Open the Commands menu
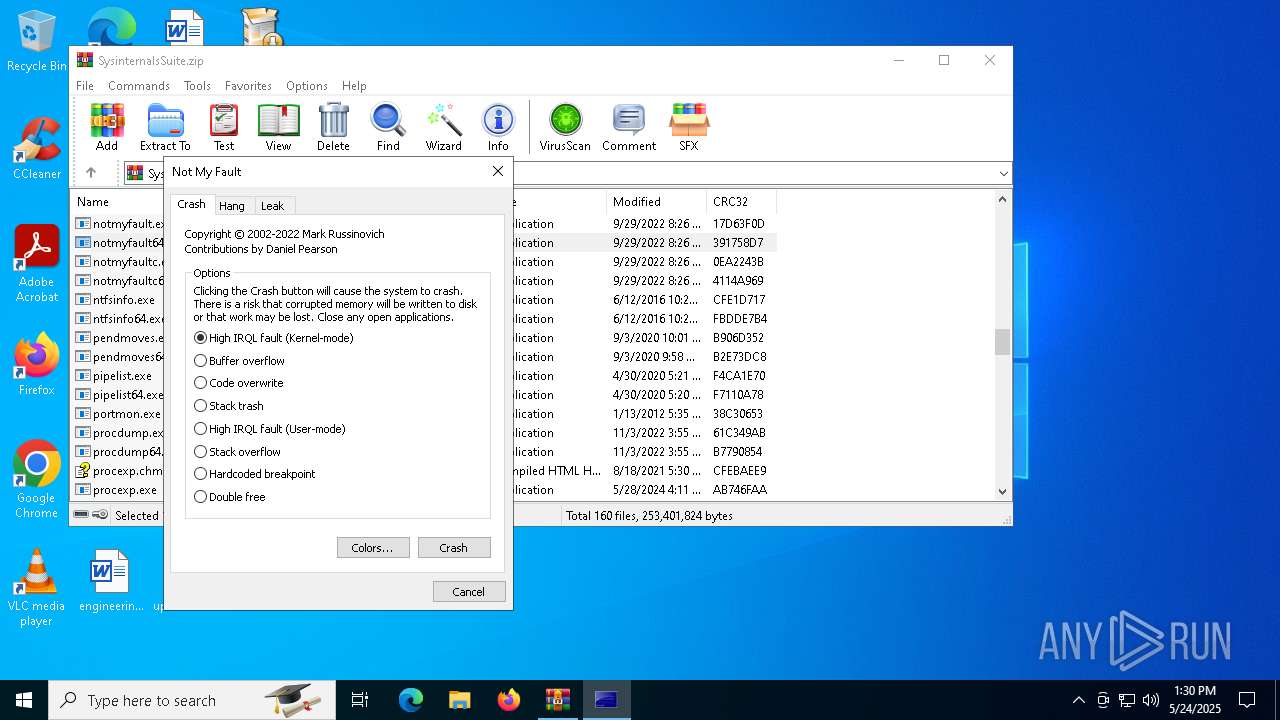Image resolution: width=1280 pixels, height=720 pixels. (x=139, y=86)
